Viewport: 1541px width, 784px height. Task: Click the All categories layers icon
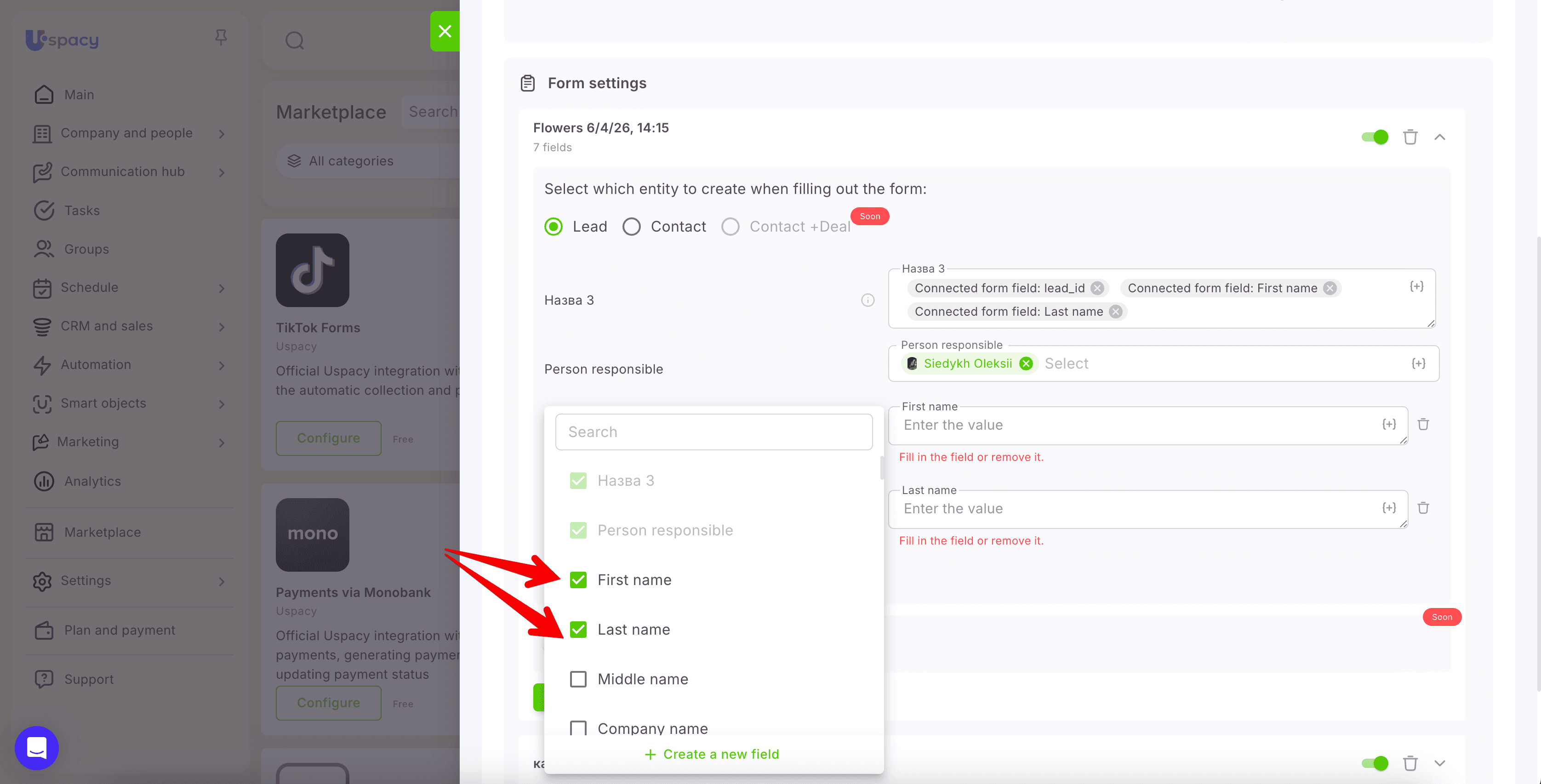pyautogui.click(x=294, y=161)
